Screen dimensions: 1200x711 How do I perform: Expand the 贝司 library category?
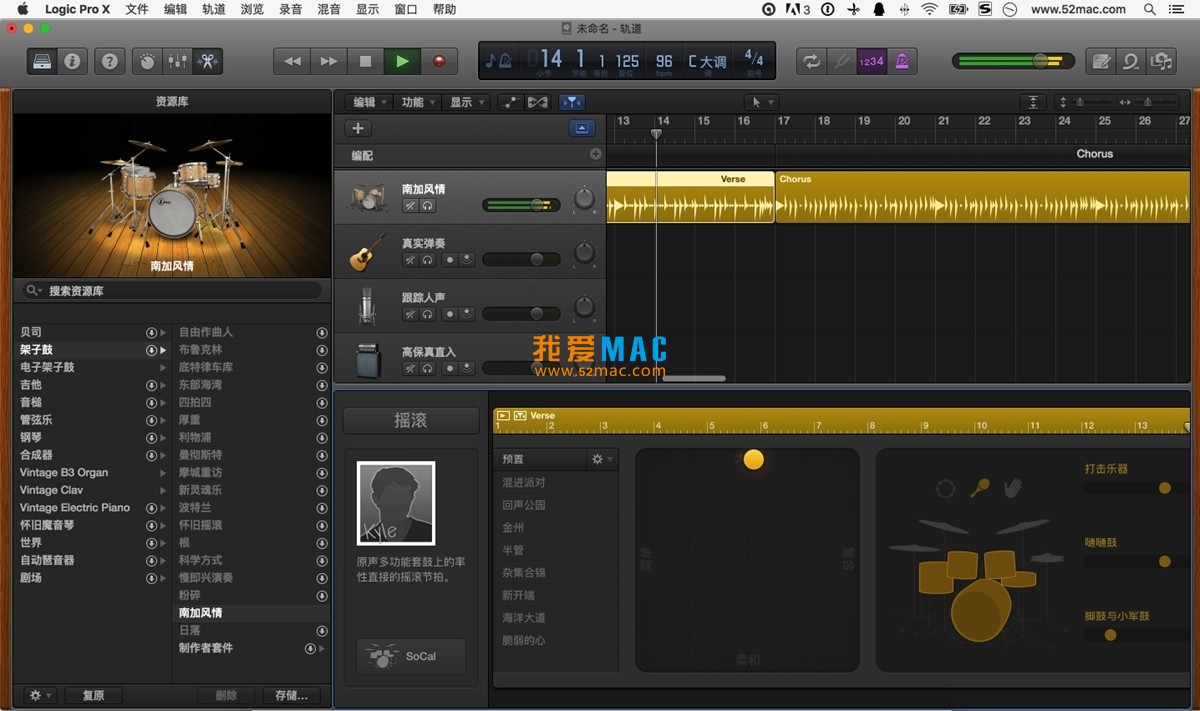(x=163, y=332)
